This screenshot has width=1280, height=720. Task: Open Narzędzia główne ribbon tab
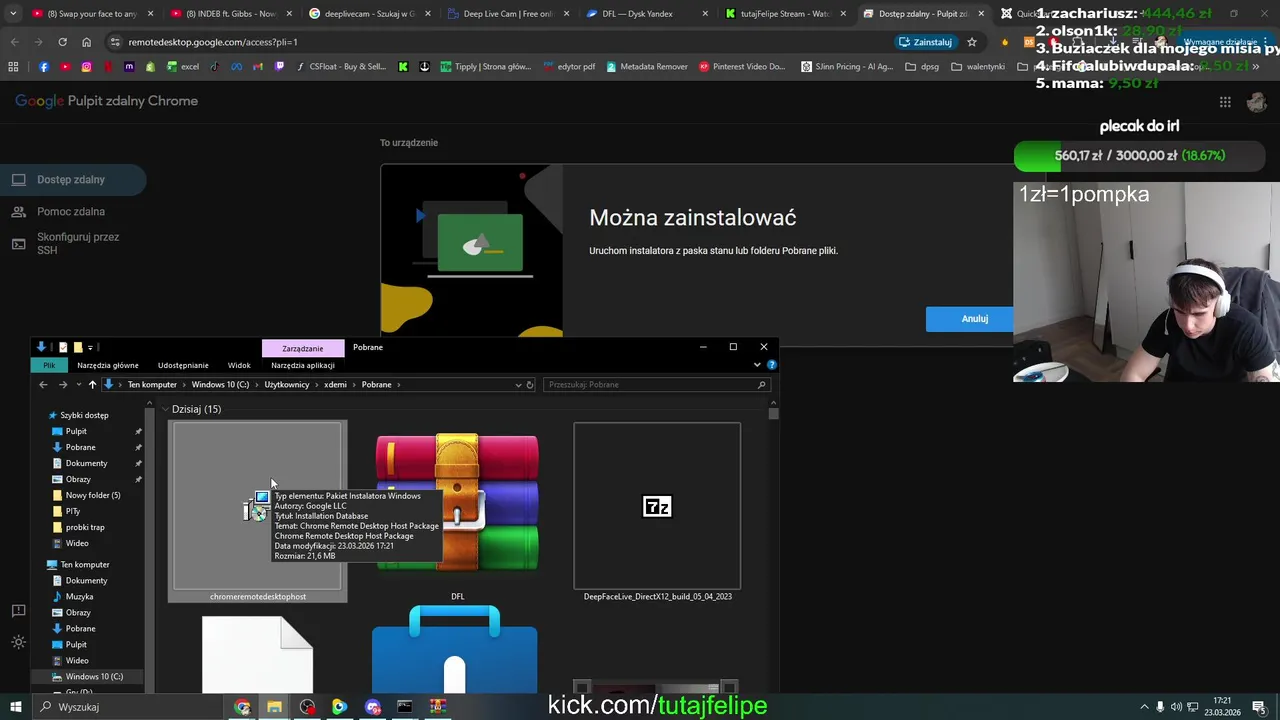[108, 365]
